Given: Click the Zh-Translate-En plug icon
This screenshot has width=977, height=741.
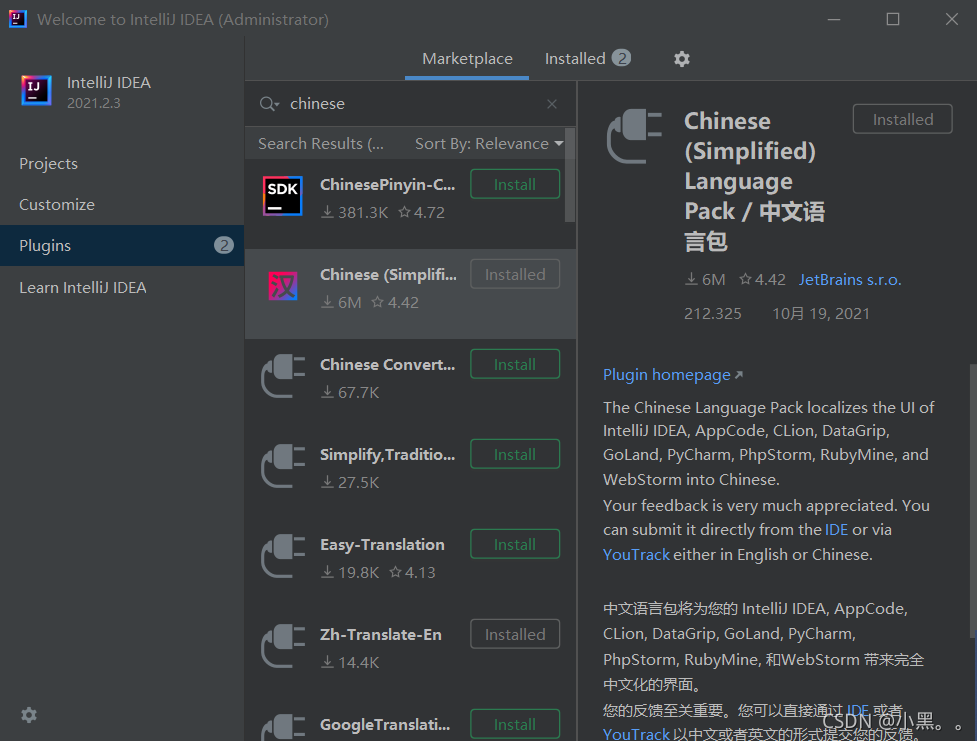Looking at the screenshot, I should 283,646.
